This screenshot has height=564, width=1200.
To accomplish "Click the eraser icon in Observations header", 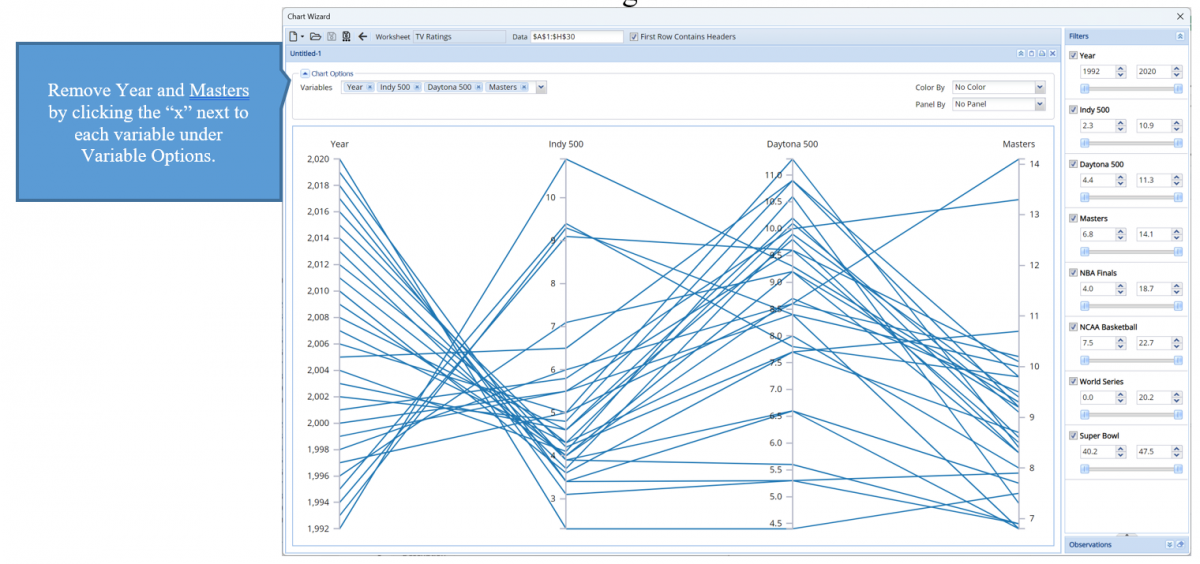I will 1181,545.
